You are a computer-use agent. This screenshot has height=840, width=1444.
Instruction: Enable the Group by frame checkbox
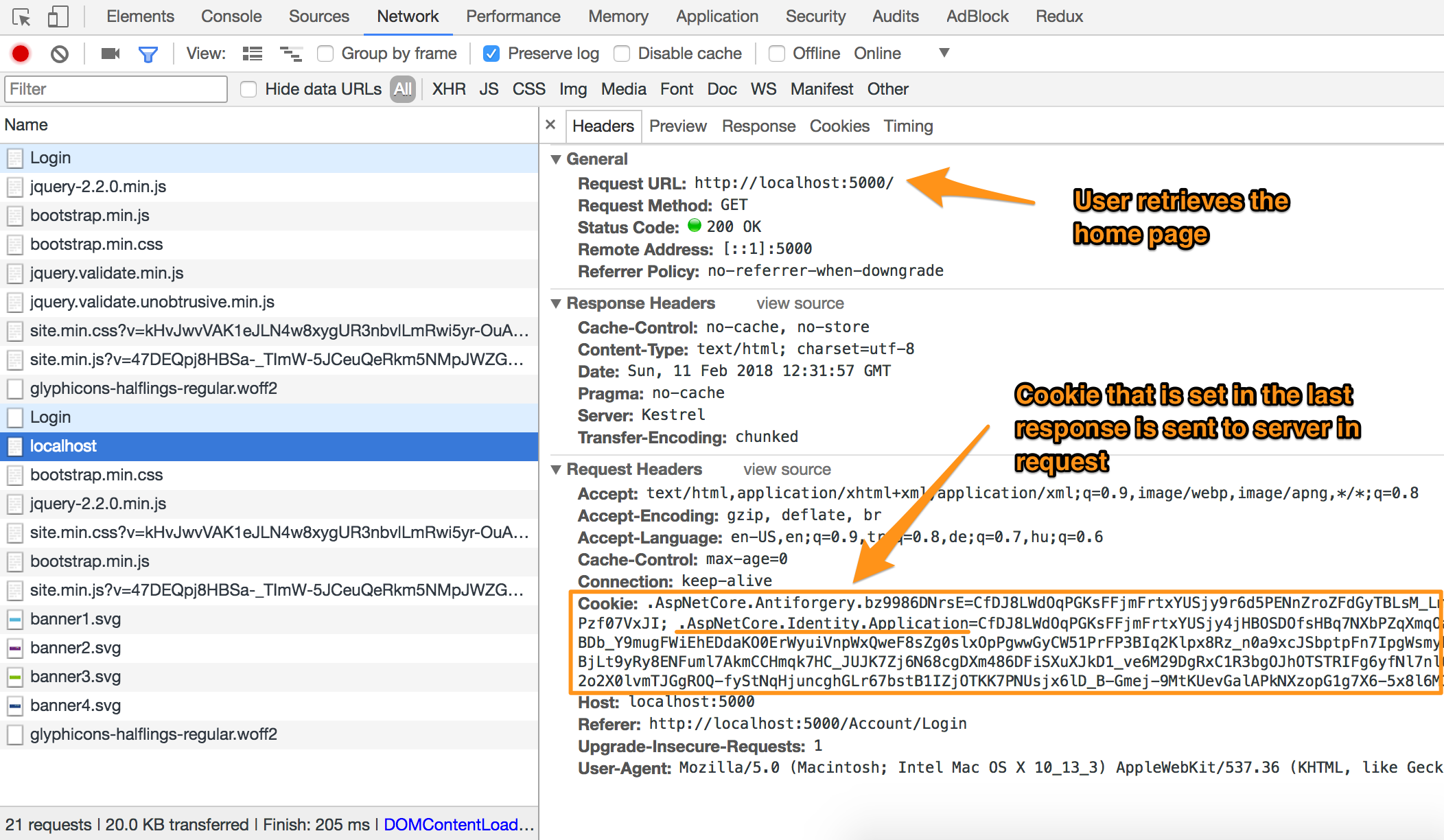click(x=325, y=54)
